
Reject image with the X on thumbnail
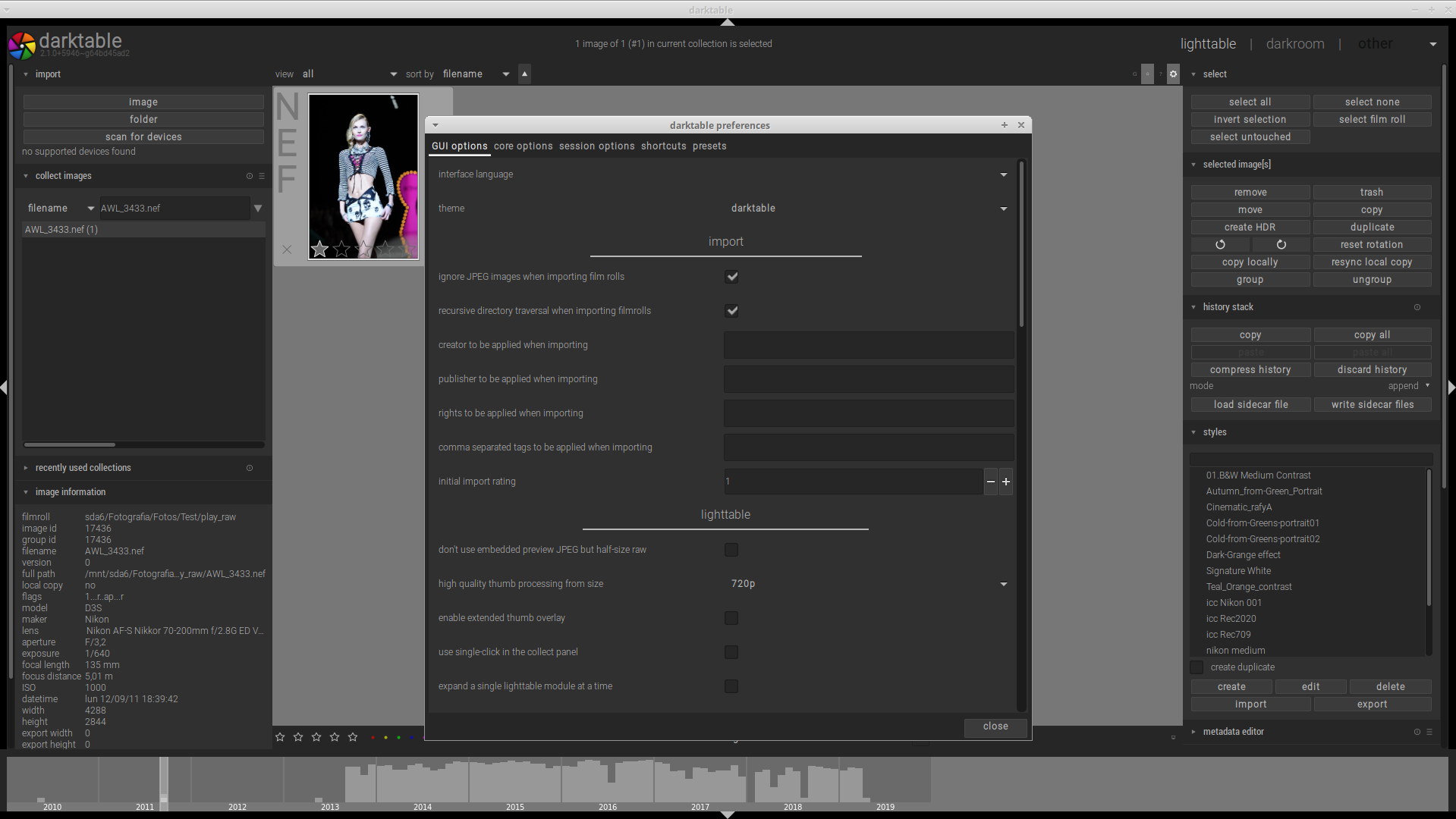pos(287,249)
